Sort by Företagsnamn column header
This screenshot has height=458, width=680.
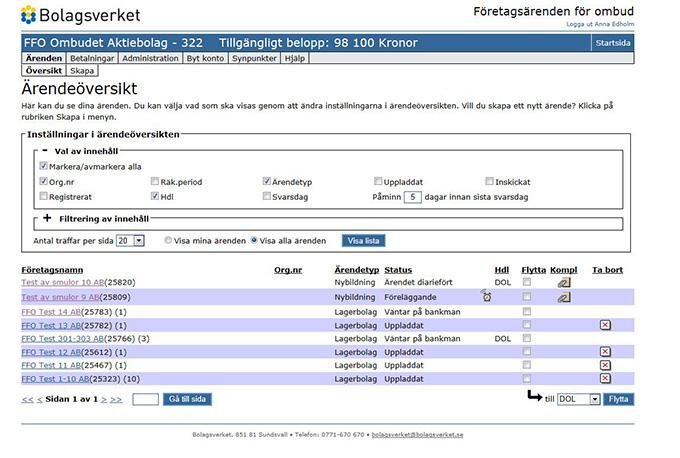52,270
